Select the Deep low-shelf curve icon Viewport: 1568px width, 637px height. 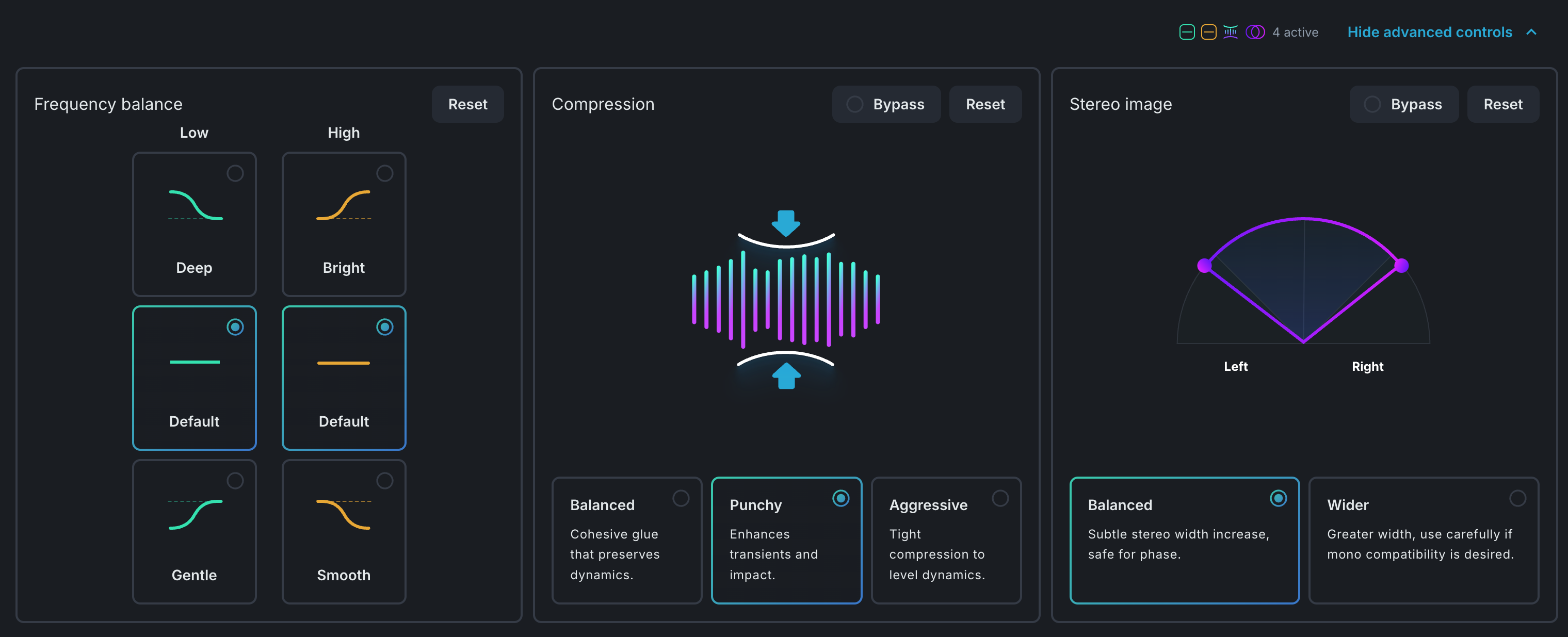(x=195, y=205)
